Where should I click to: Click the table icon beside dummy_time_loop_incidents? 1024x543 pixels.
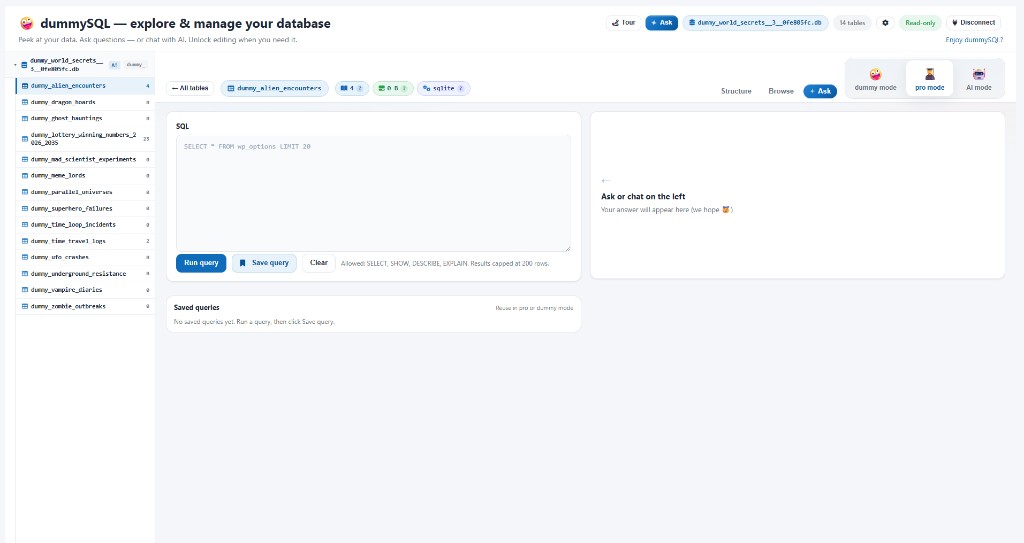pos(25,224)
